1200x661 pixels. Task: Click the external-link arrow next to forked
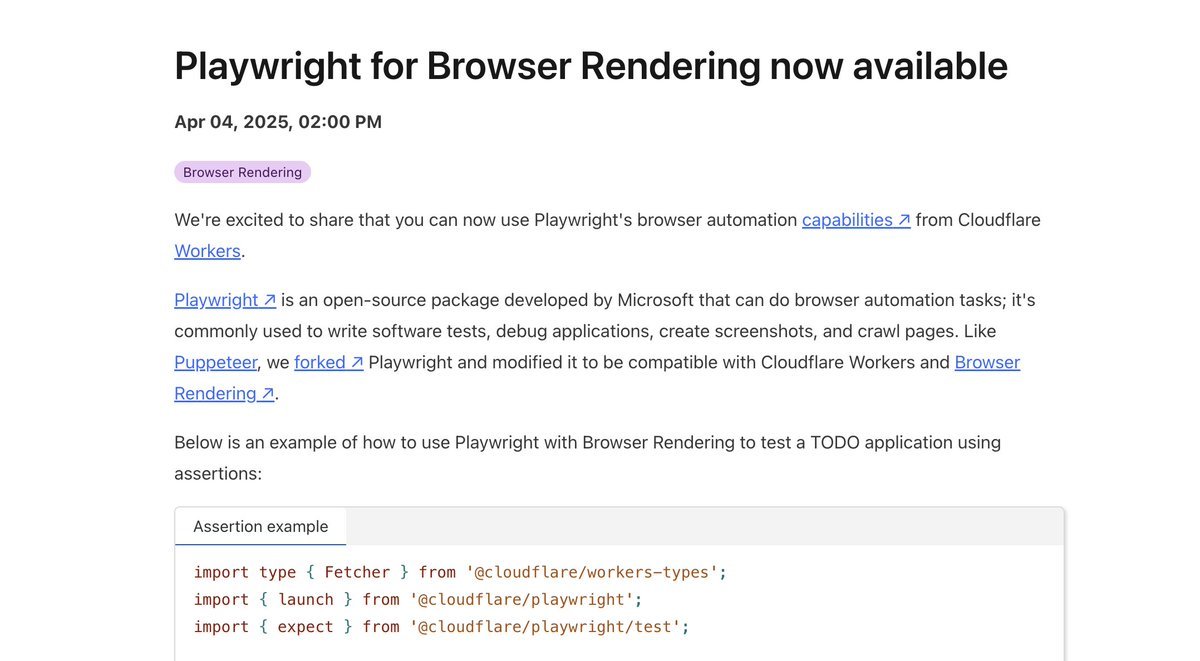357,362
